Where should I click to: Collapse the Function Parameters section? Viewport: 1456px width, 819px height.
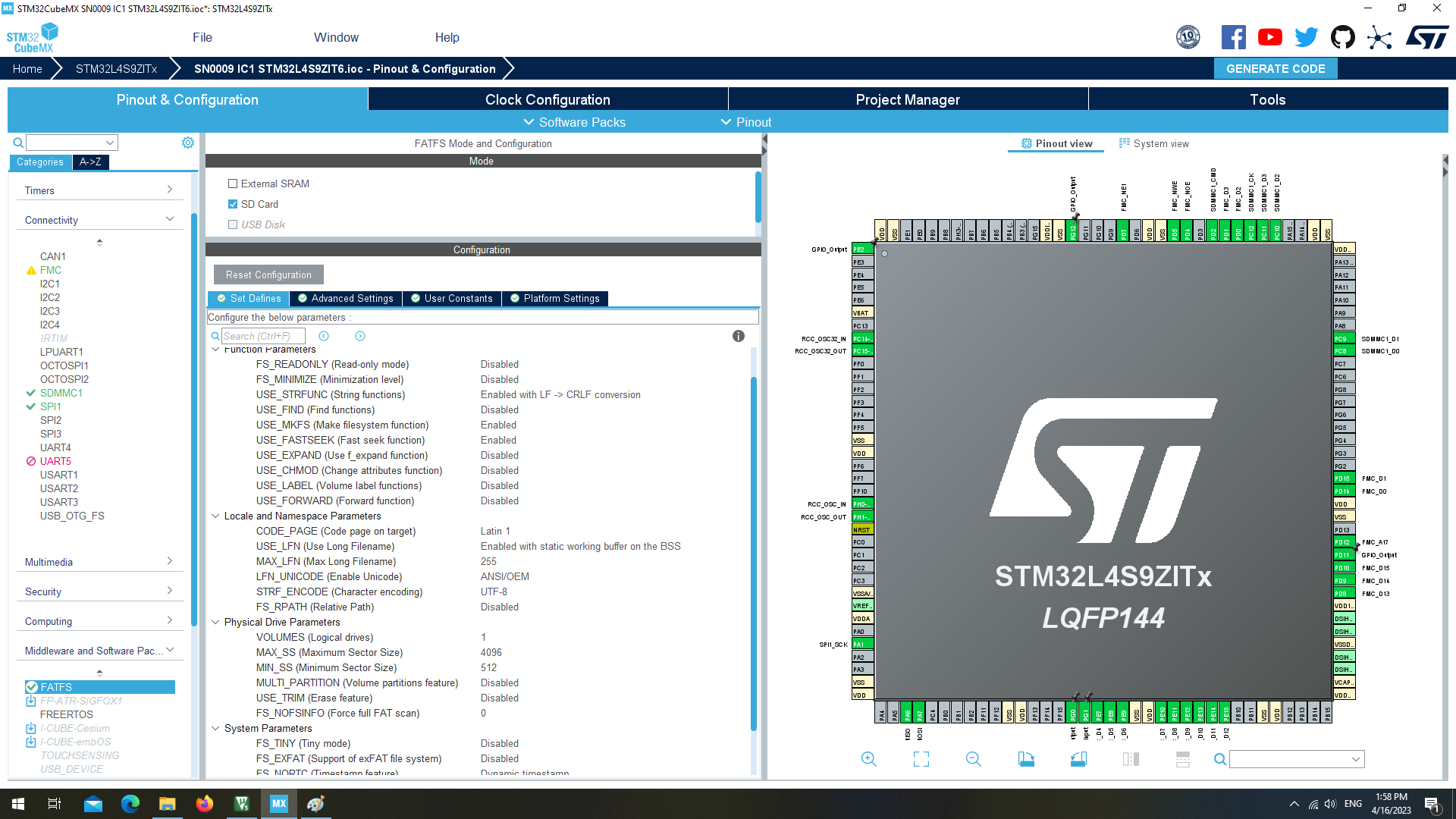[215, 350]
